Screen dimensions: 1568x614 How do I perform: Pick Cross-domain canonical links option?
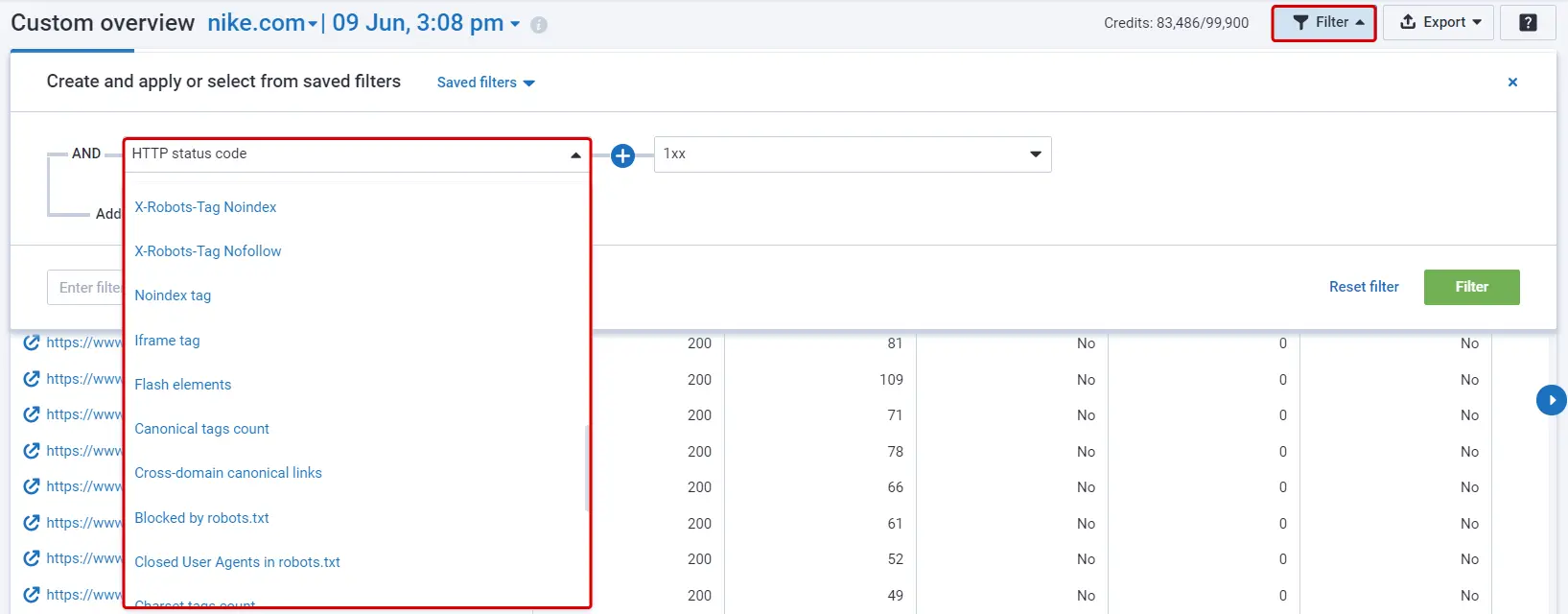pyautogui.click(x=228, y=473)
